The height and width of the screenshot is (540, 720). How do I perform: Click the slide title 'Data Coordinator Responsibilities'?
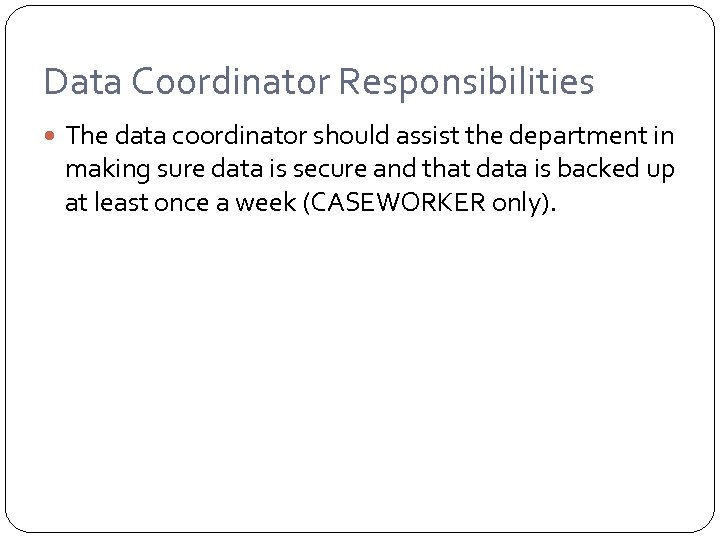(x=318, y=82)
